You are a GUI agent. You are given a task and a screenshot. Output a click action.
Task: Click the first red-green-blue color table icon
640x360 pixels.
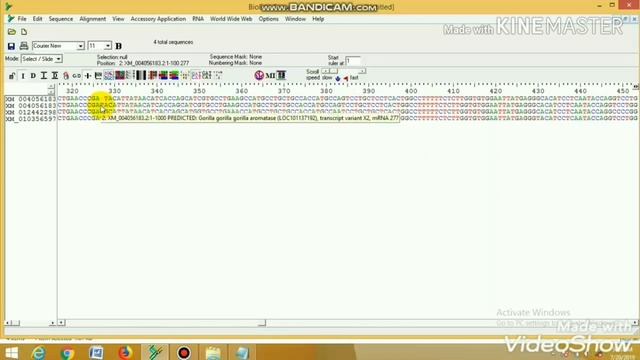pyautogui.click(x=163, y=76)
